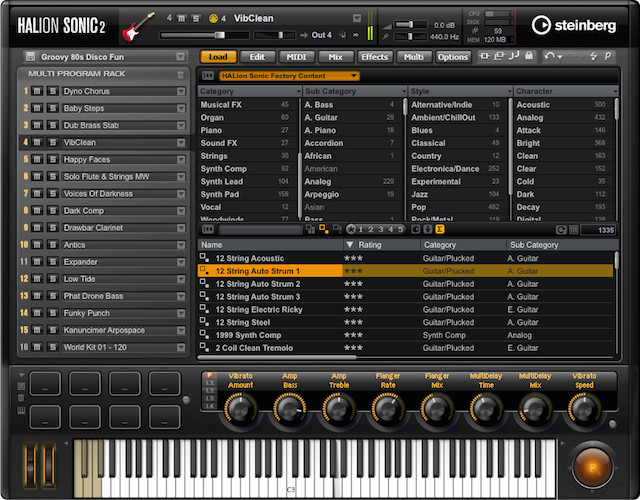This screenshot has width=640, height=500.
Task: Open the Style column filter dropdown
Action: (x=509, y=91)
